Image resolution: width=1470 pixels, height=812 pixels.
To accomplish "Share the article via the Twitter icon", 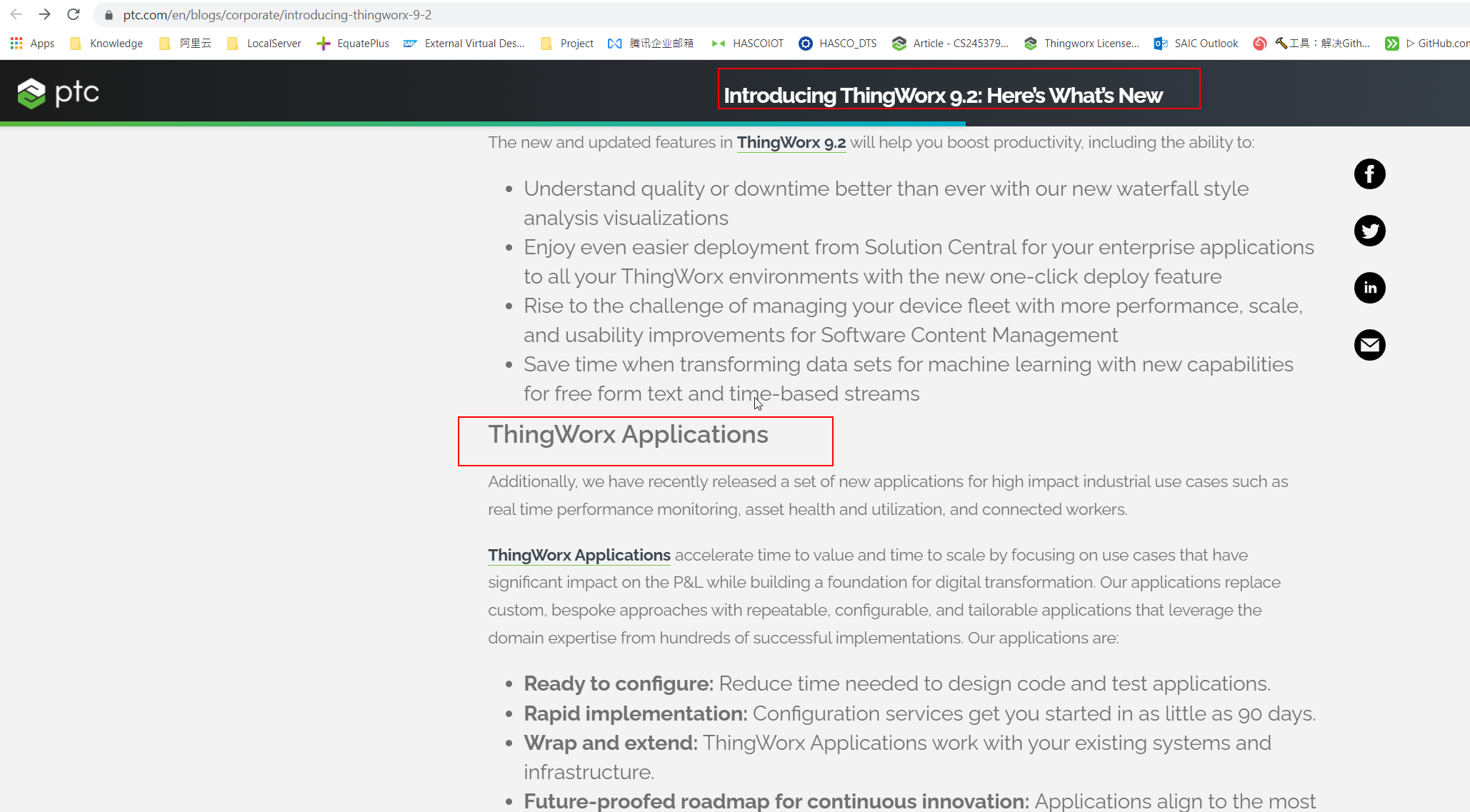I will [x=1369, y=231].
